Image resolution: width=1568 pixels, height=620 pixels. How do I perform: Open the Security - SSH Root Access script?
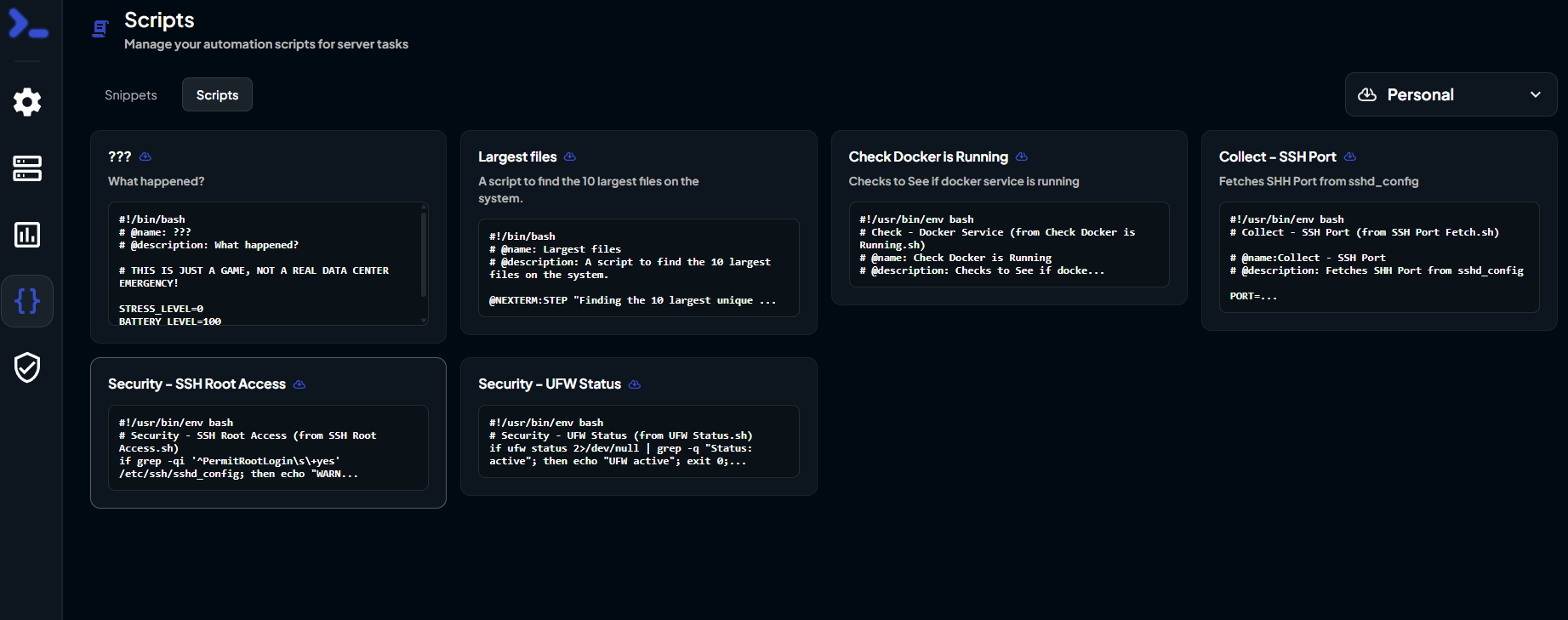click(268, 384)
